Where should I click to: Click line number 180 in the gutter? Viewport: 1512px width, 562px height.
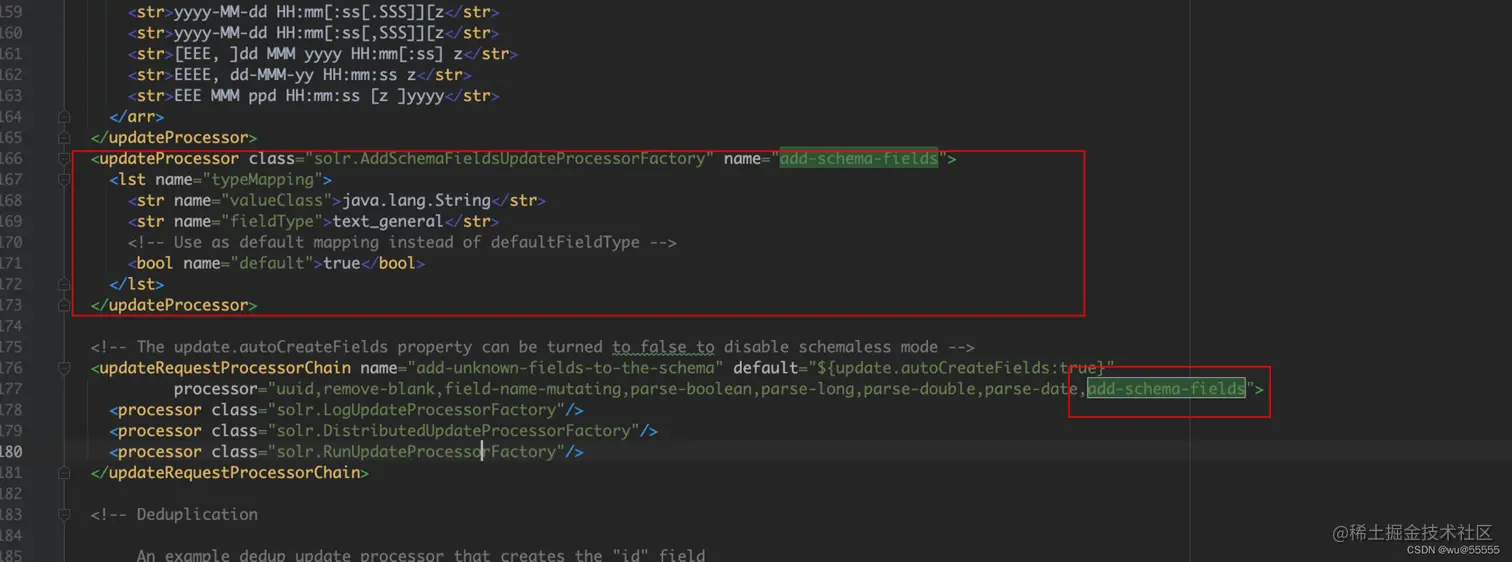(11, 452)
